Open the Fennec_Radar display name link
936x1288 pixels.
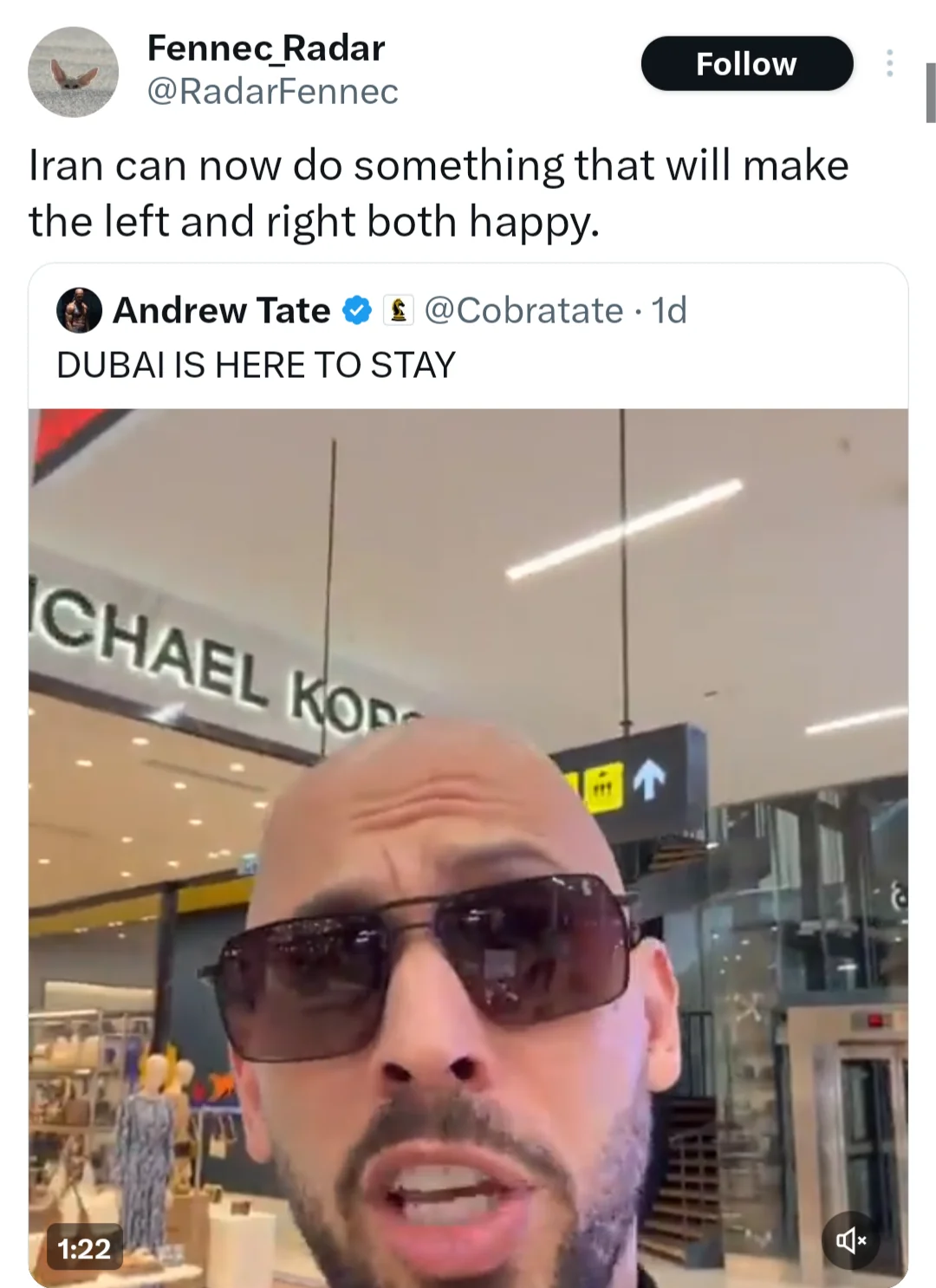[266, 48]
